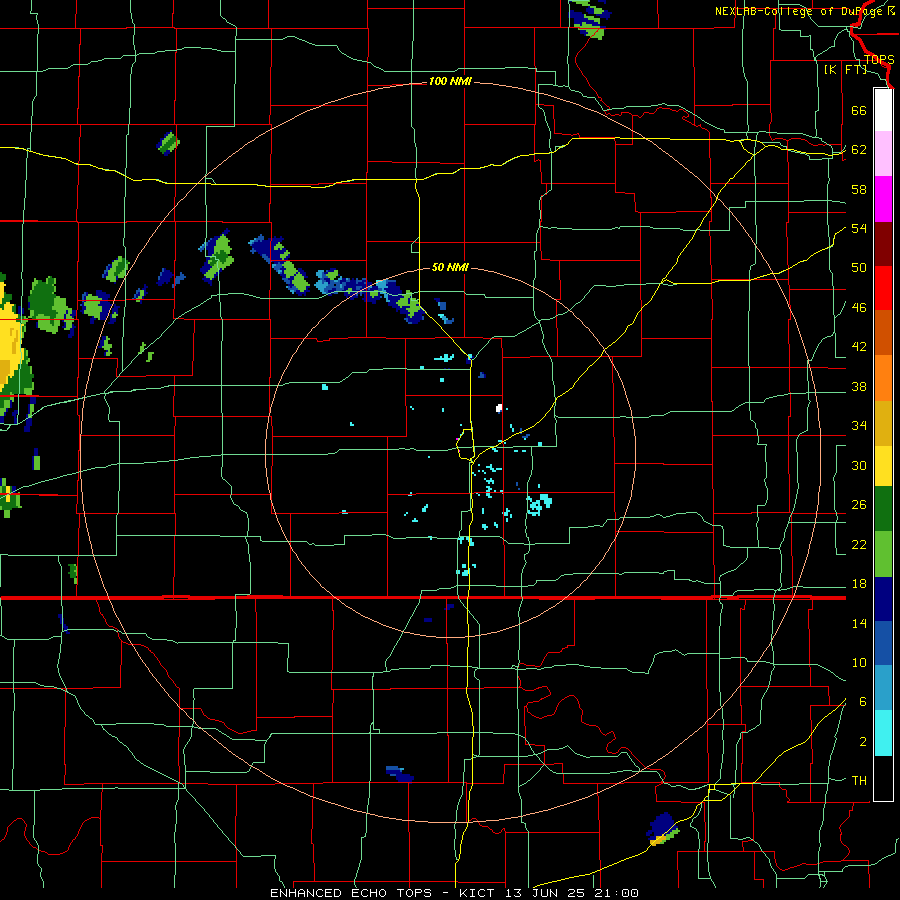The width and height of the screenshot is (900, 900).
Task: Select the '10' legend value
Action: (859, 663)
